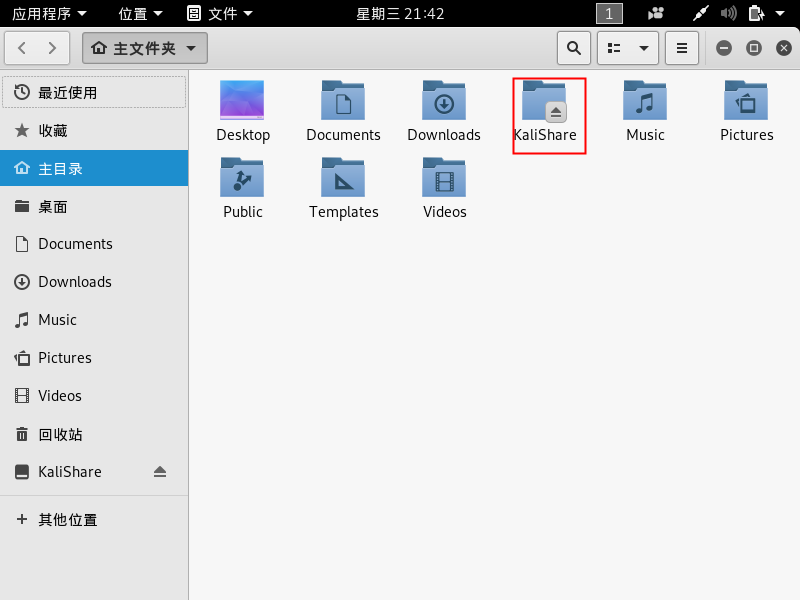800x600 pixels.
Task: Open Documents in the sidebar
Action: [x=94, y=244]
